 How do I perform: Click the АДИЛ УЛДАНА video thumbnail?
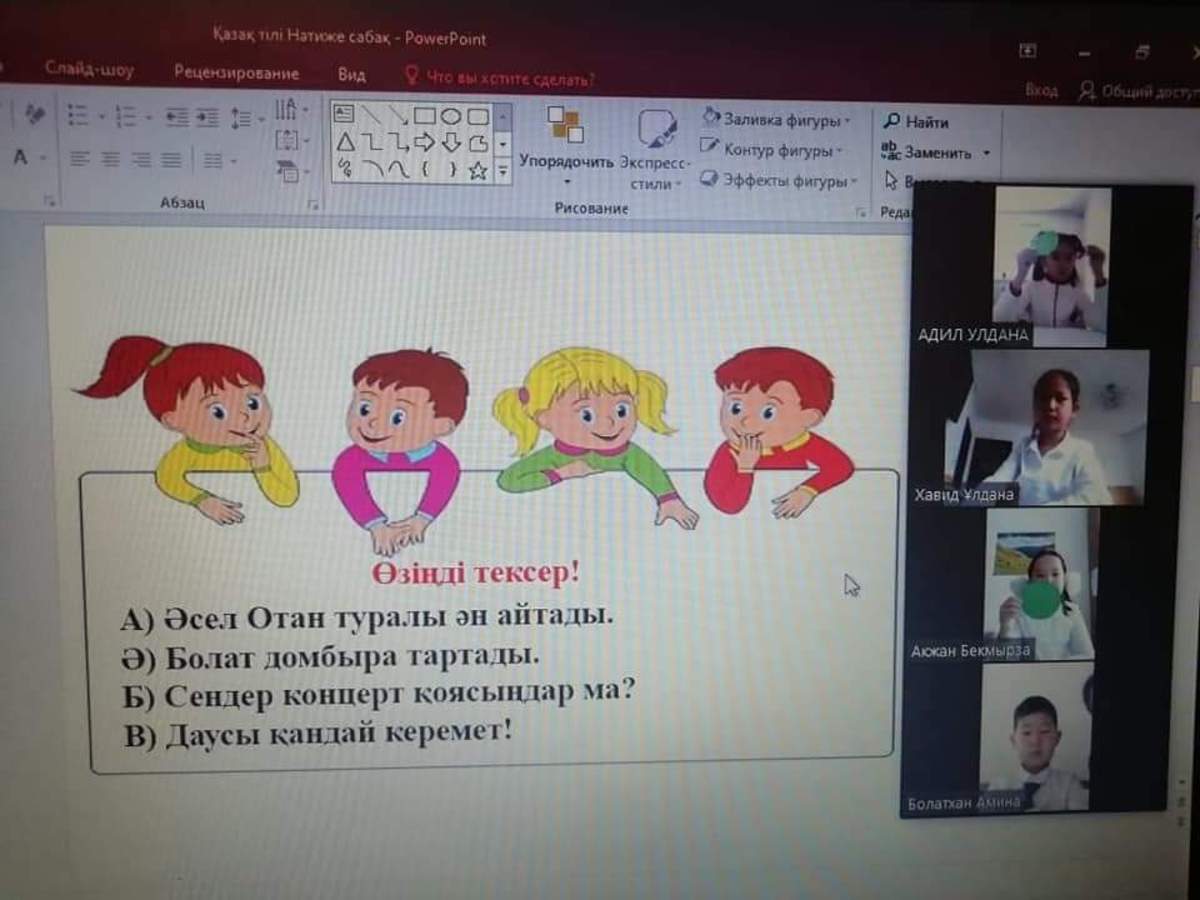1051,267
